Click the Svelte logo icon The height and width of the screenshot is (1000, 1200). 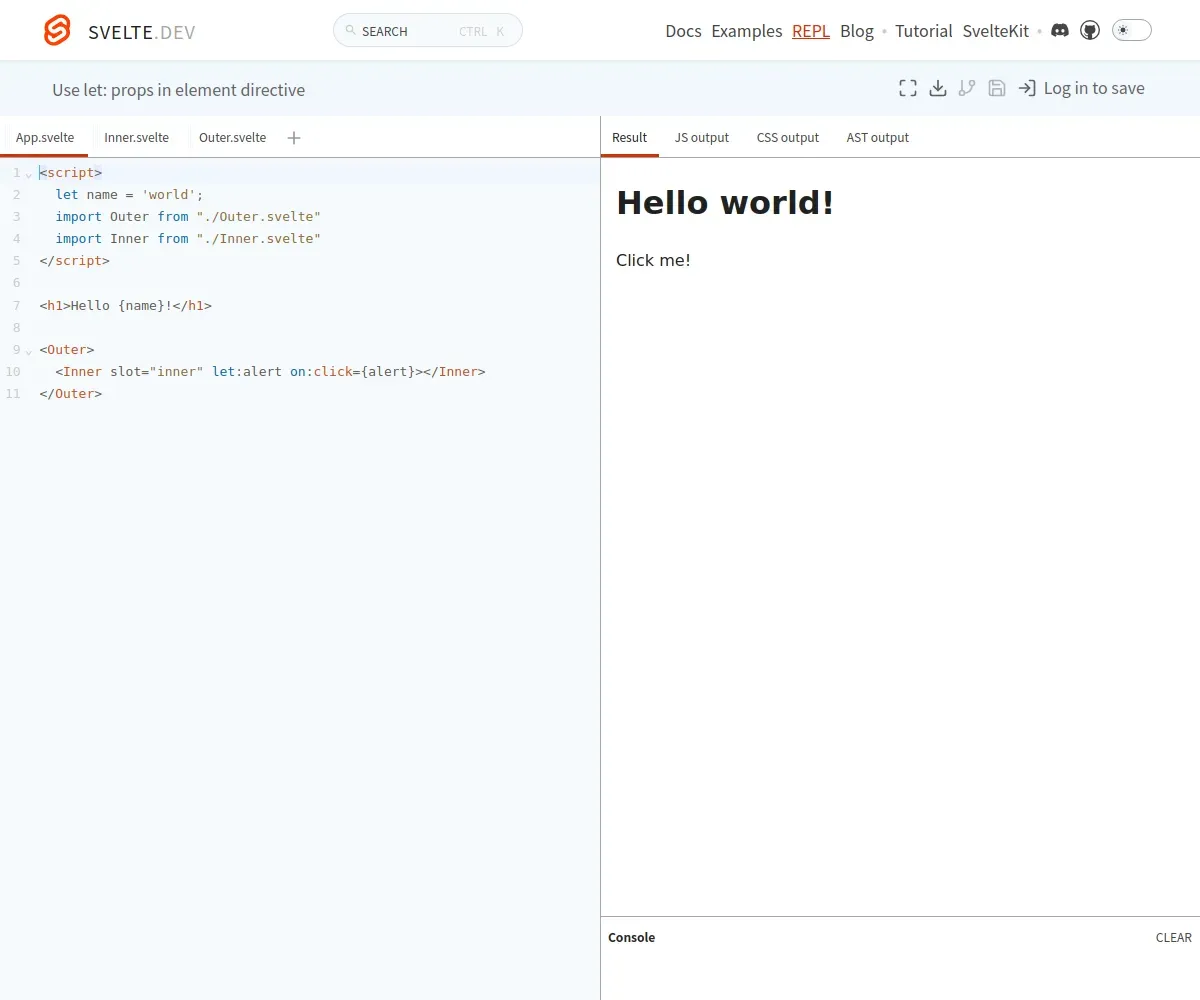click(x=58, y=31)
